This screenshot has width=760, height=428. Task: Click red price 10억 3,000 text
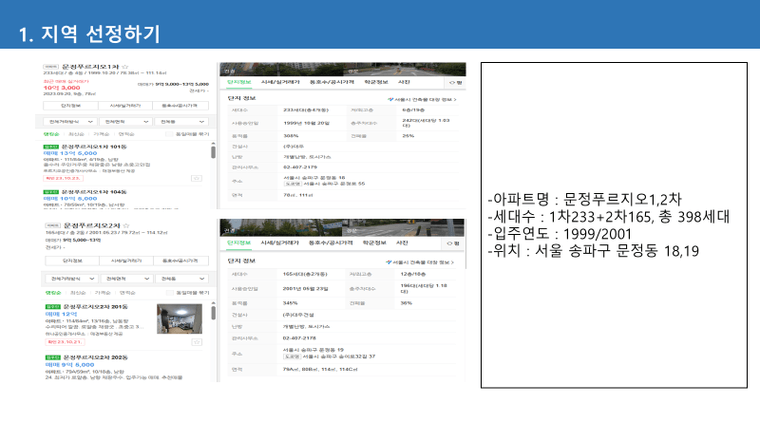coord(62,88)
